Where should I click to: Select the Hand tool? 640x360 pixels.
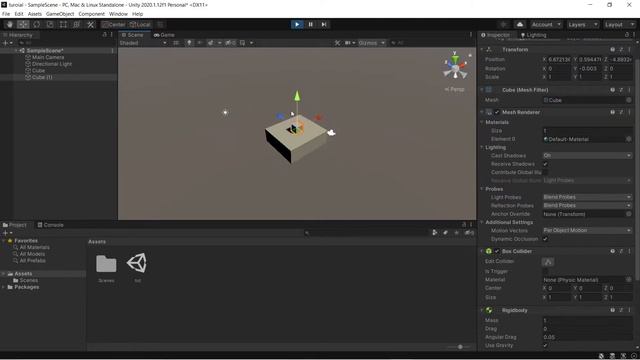click(x=10, y=24)
